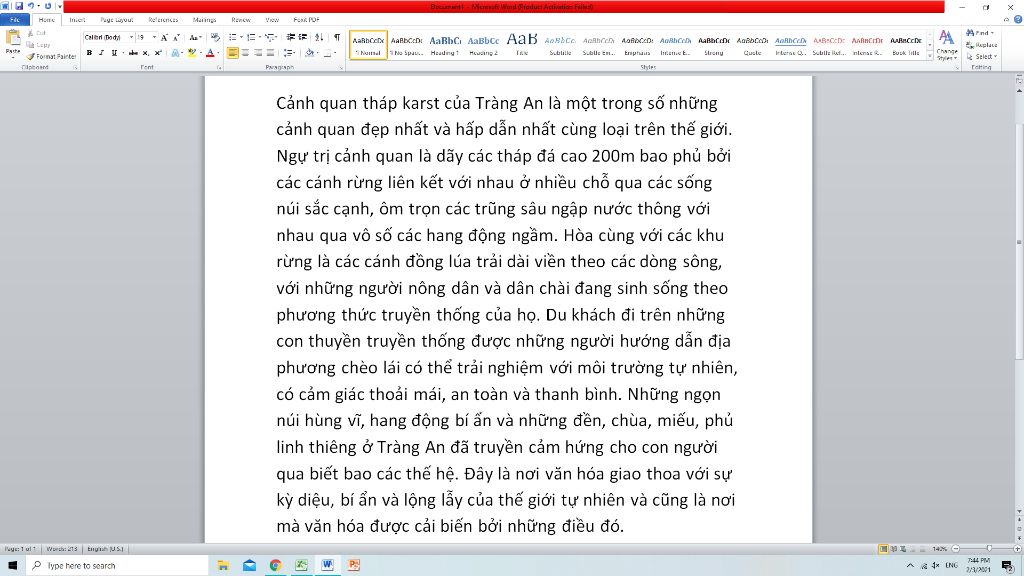Click the Bullets list icon
This screenshot has width=1024, height=576.
point(233,38)
